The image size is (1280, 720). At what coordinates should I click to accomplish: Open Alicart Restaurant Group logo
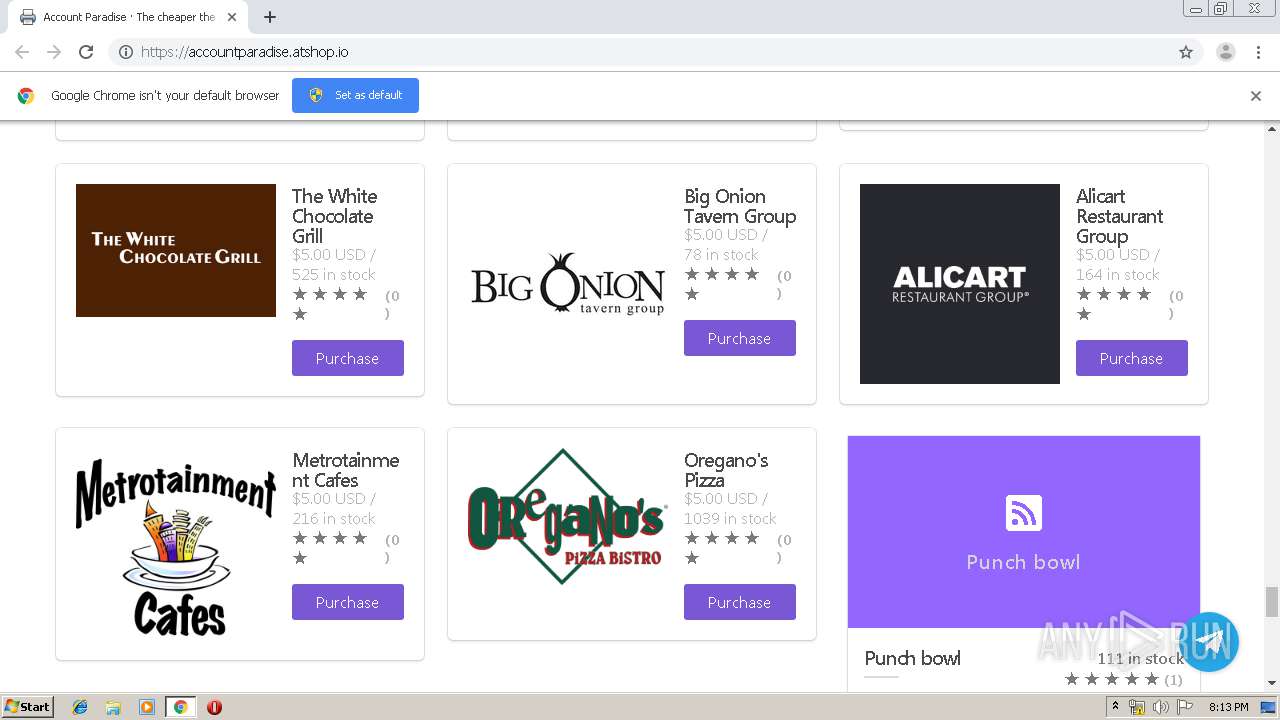(x=960, y=284)
